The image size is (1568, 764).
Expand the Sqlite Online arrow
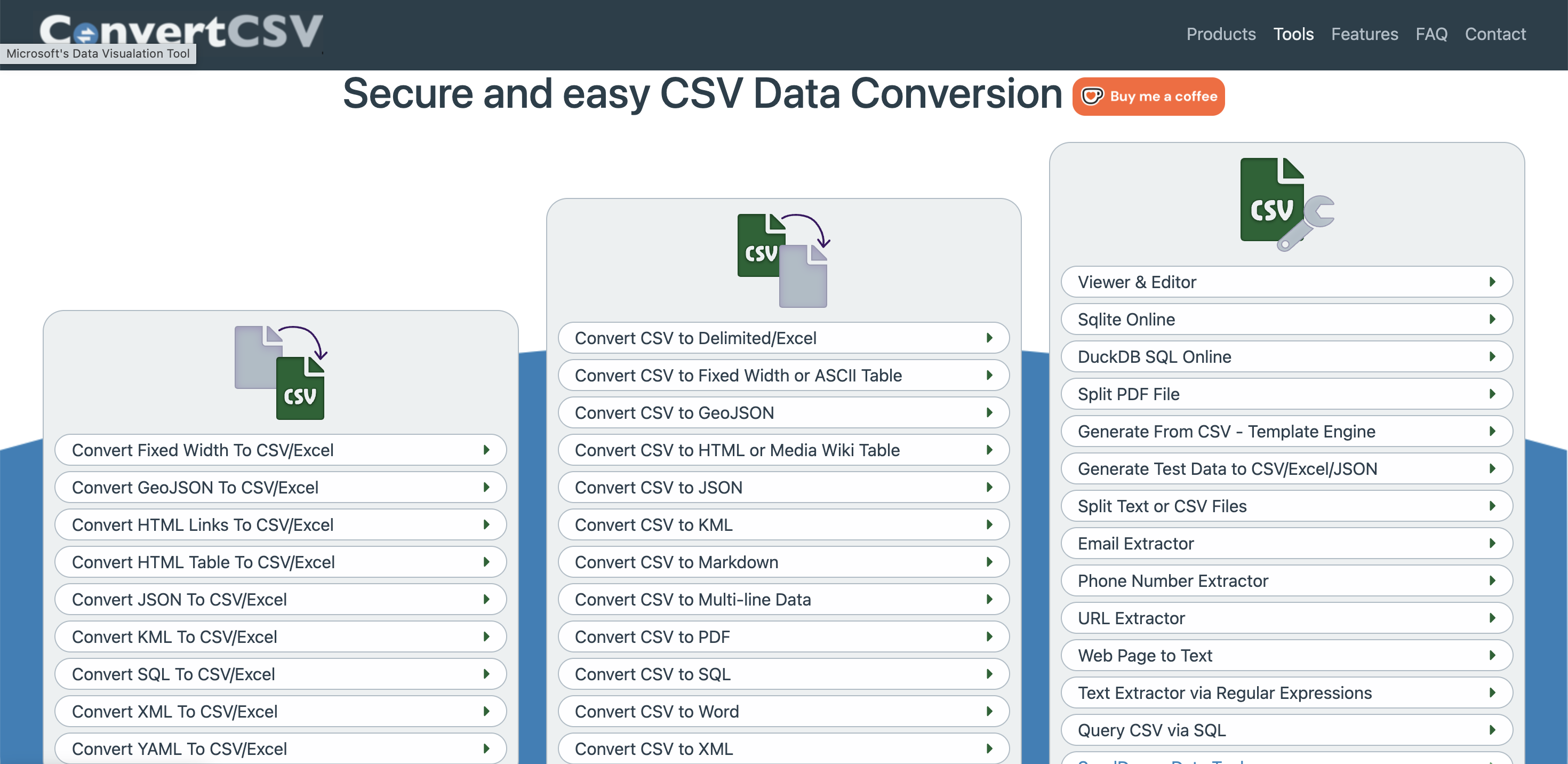[1492, 319]
